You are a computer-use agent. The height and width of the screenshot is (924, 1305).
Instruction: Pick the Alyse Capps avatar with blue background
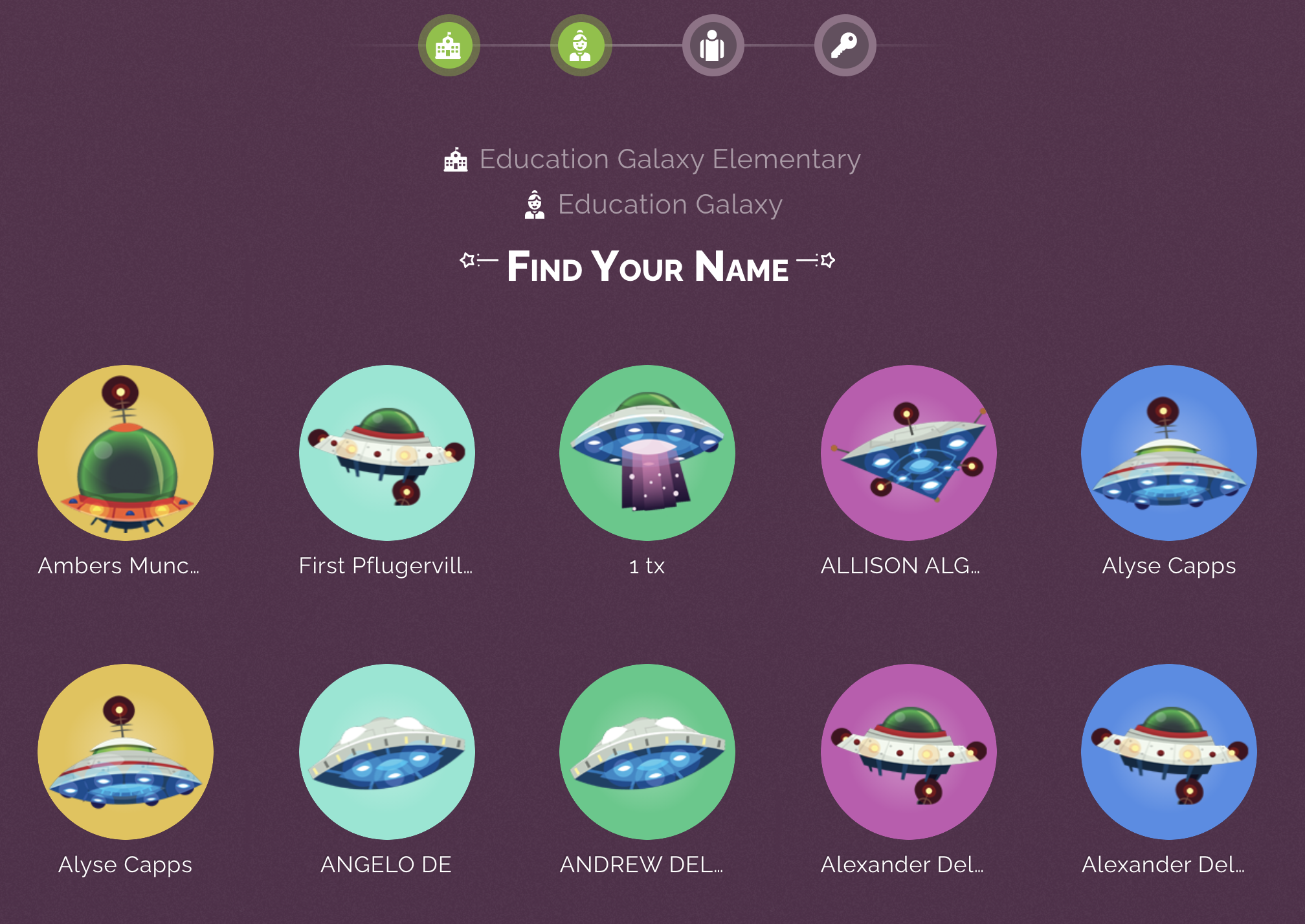click(1169, 453)
